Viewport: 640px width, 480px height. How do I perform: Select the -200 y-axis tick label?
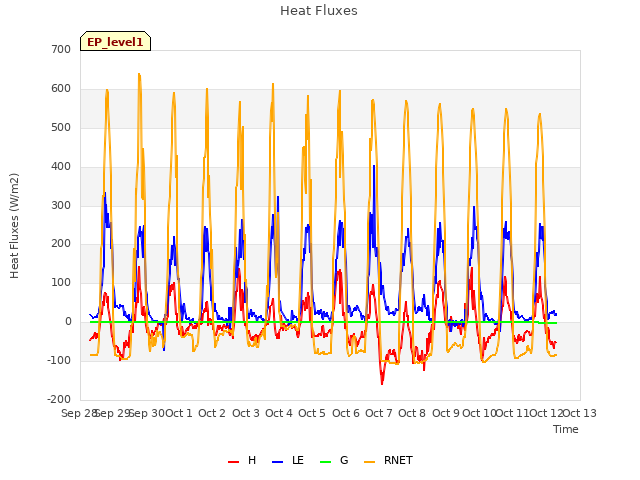[x=59, y=399]
